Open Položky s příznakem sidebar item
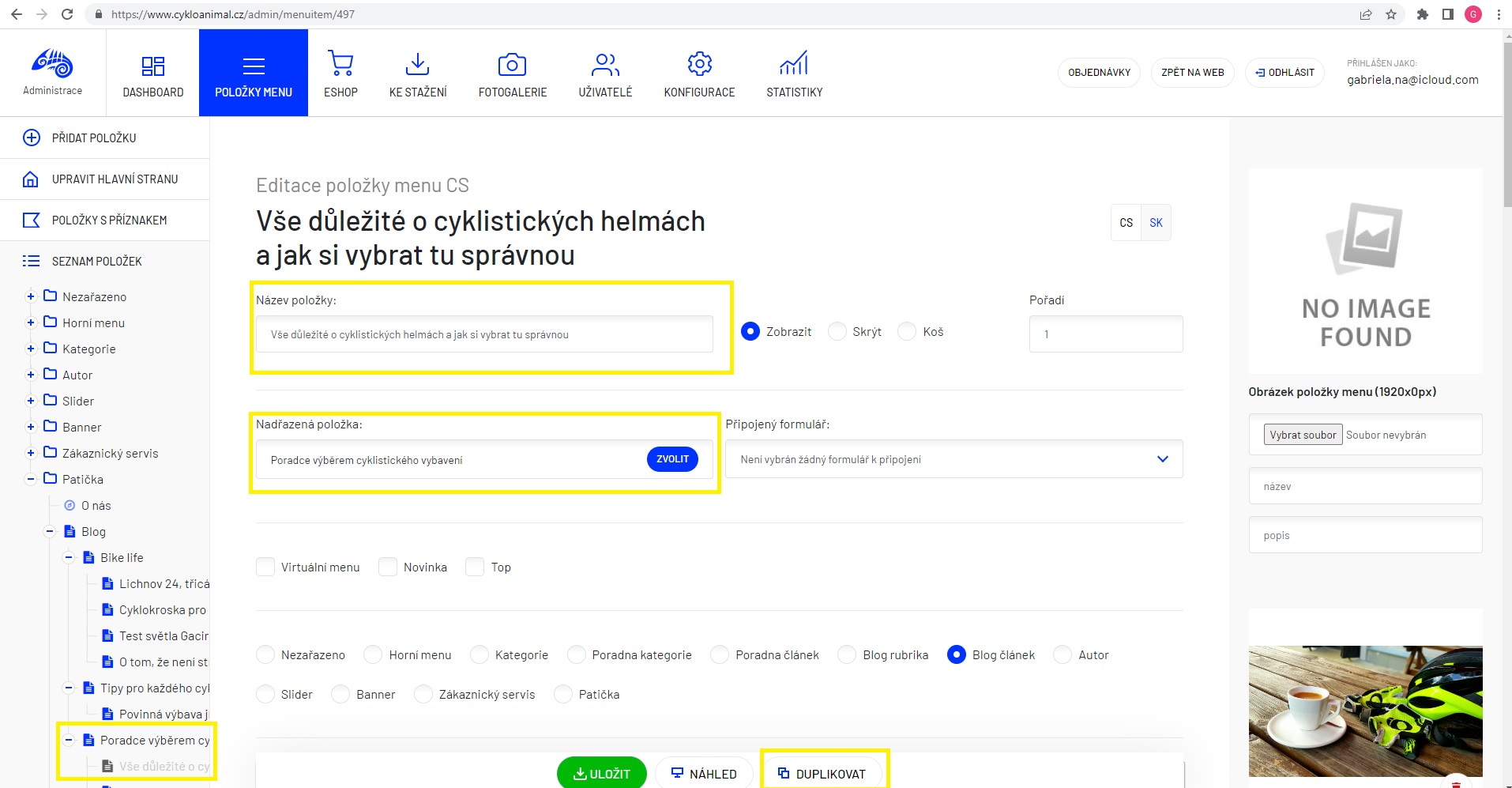 pos(109,221)
